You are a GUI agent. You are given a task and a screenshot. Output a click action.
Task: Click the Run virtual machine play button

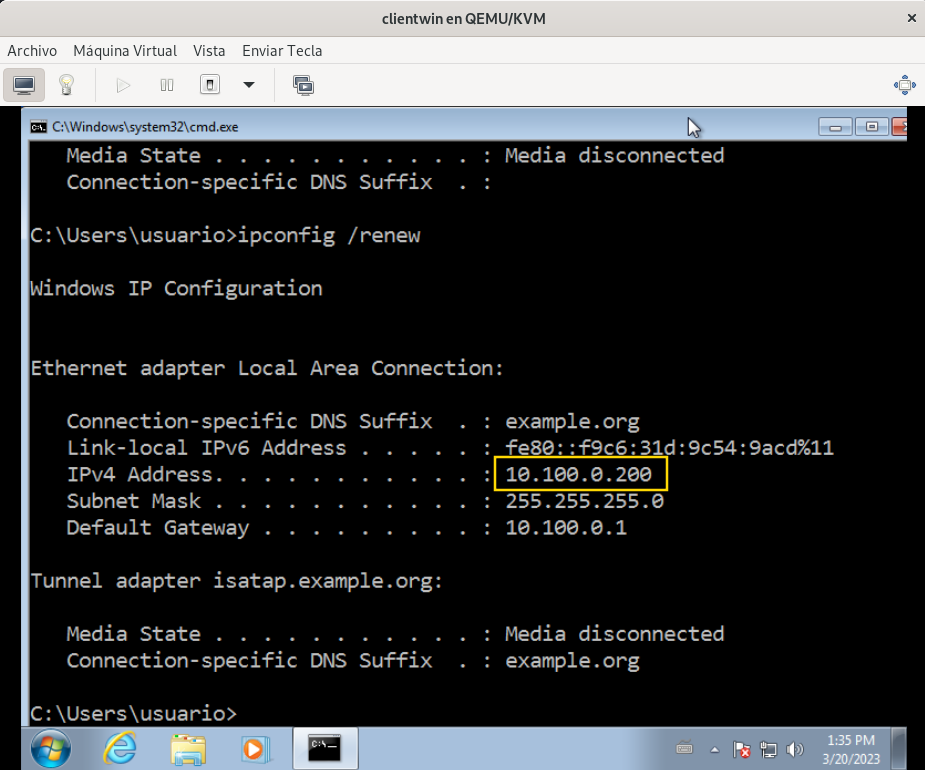click(124, 85)
